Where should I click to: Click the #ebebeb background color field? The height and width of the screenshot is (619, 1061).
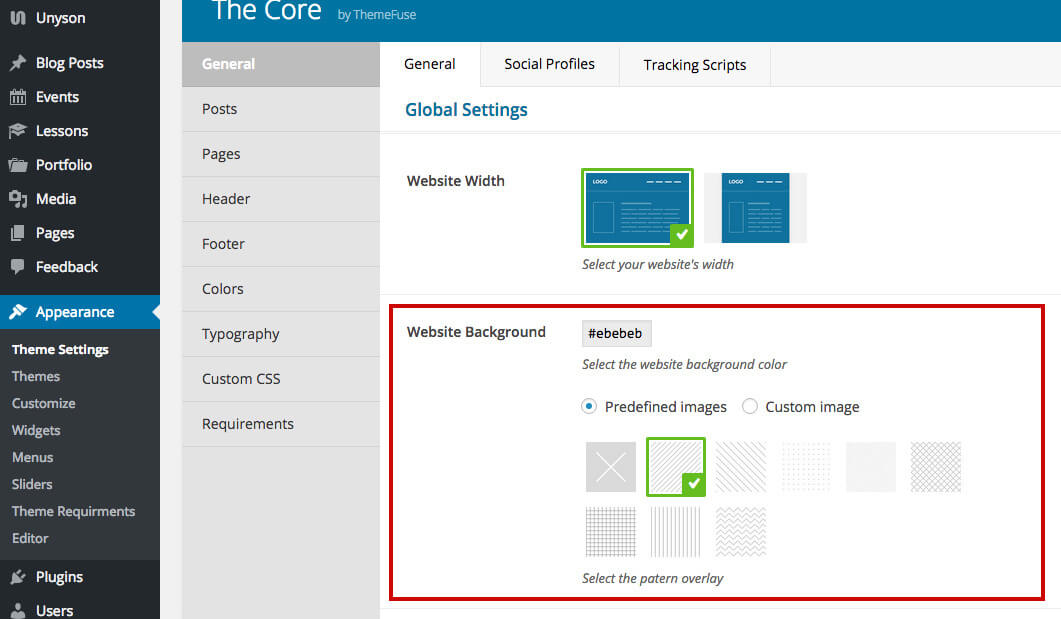[616, 333]
